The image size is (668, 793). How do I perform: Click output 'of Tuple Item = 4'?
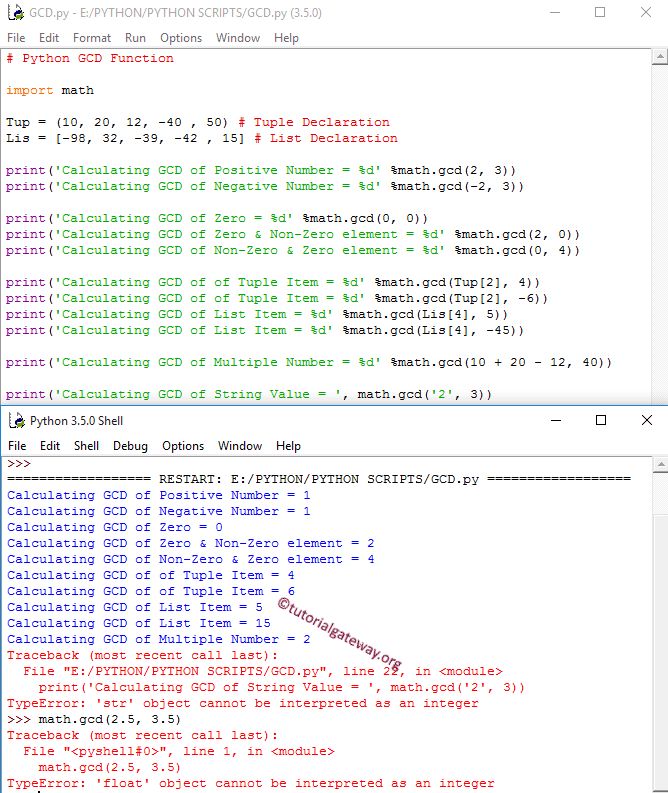[151, 575]
